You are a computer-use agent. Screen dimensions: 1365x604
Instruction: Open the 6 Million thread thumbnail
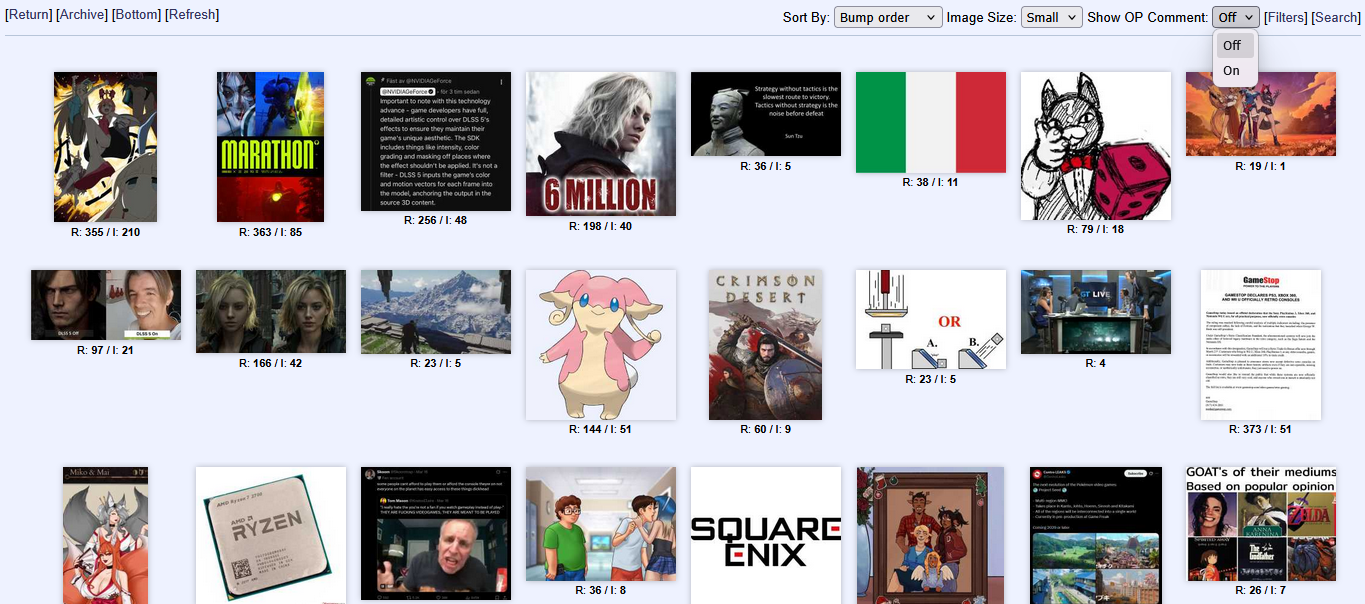click(601, 144)
